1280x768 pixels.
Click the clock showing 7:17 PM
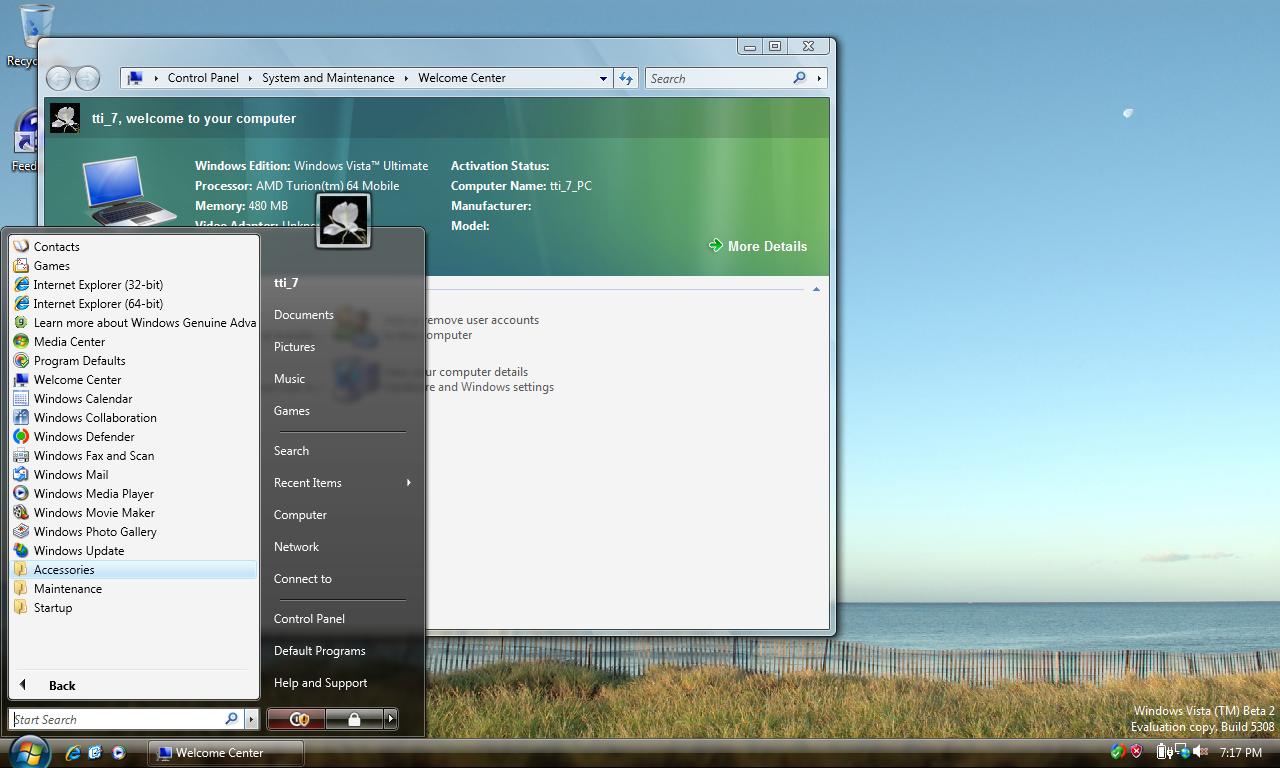pos(1240,753)
